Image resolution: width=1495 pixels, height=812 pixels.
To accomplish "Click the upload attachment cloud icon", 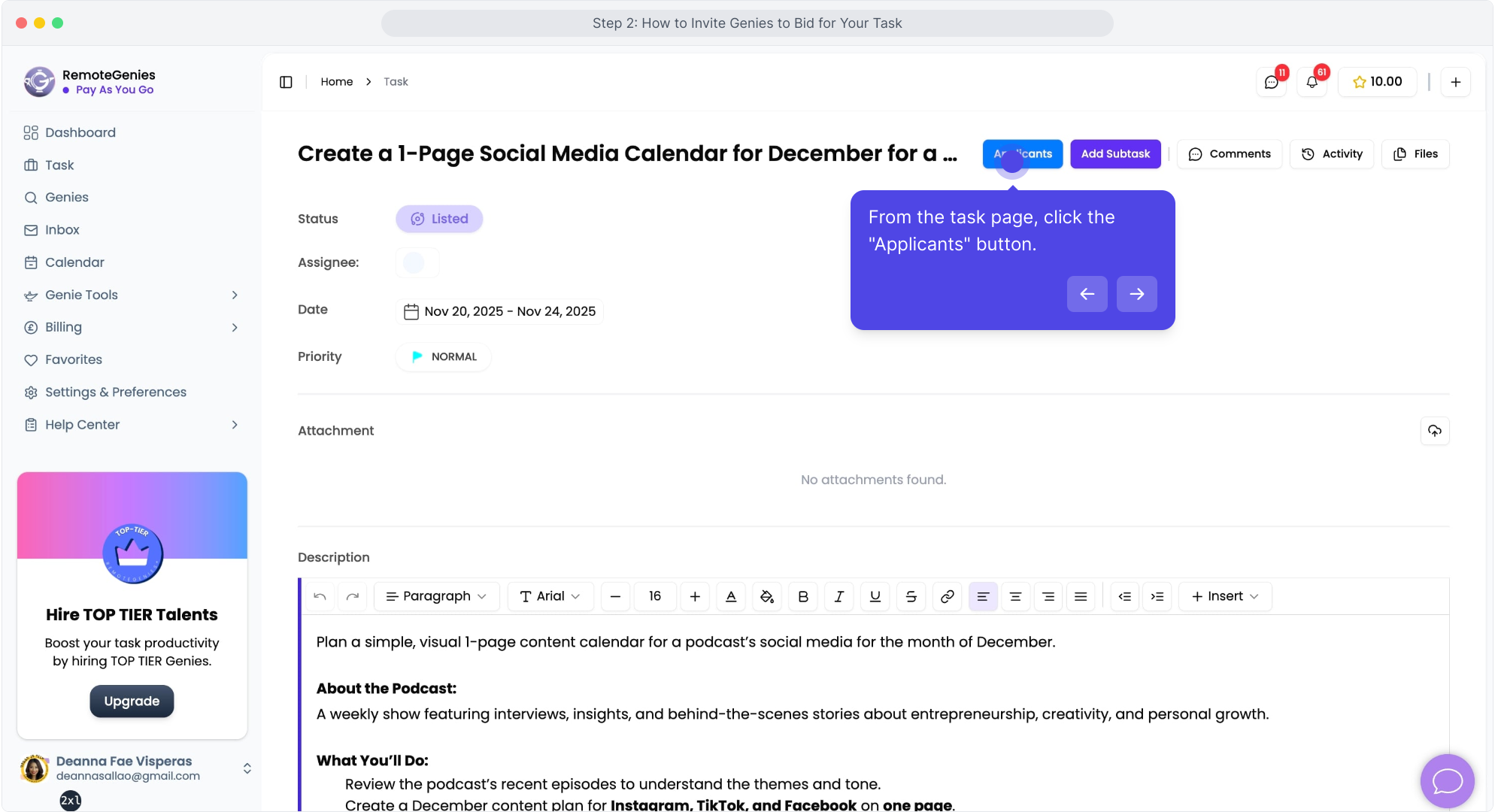I will 1435,431.
